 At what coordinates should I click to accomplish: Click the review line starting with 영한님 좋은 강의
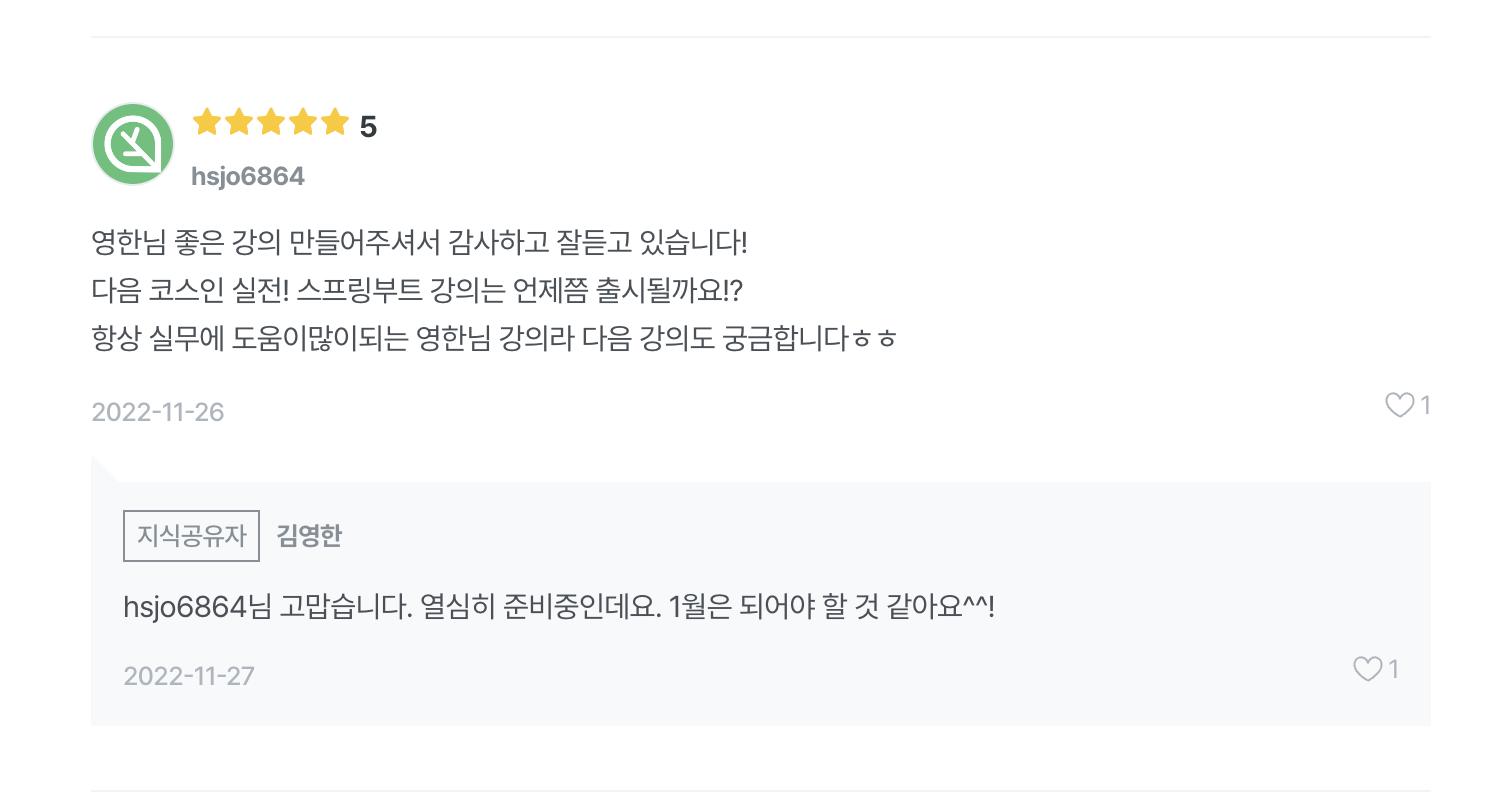coord(419,242)
